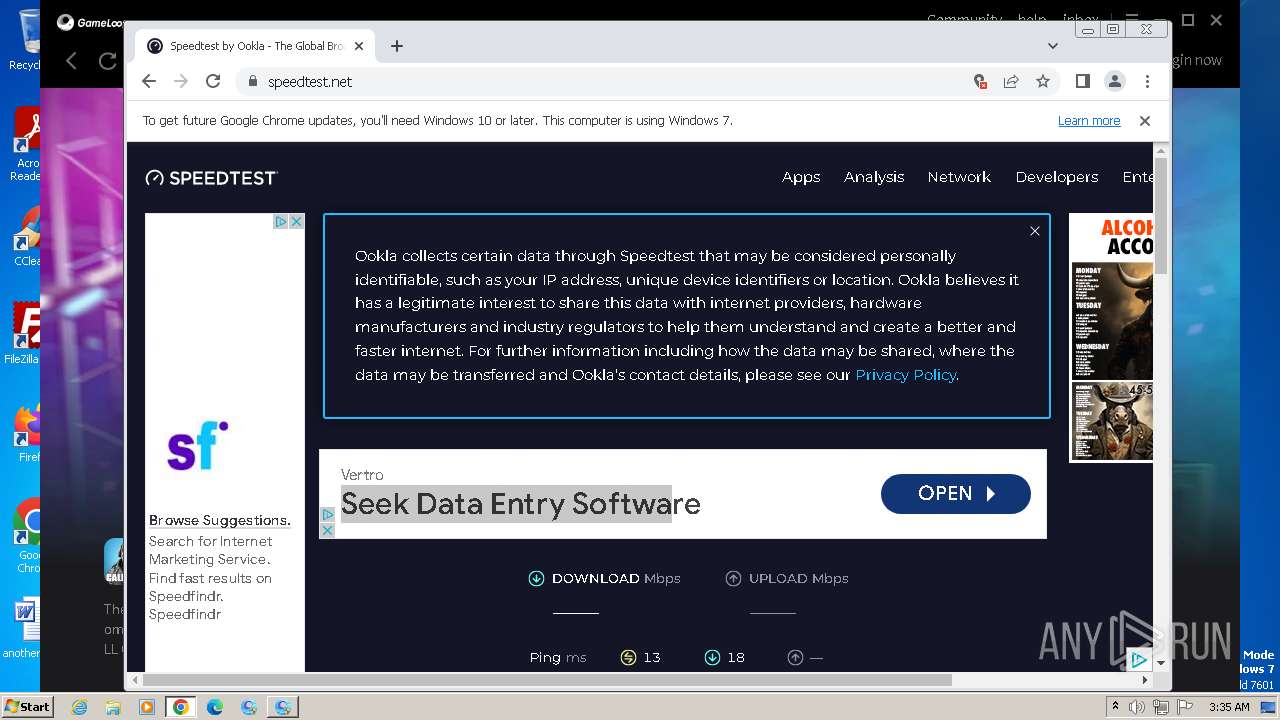Image resolution: width=1280 pixels, height=720 pixels.
Task: Go back using Chrome's back arrow
Action: (149, 81)
